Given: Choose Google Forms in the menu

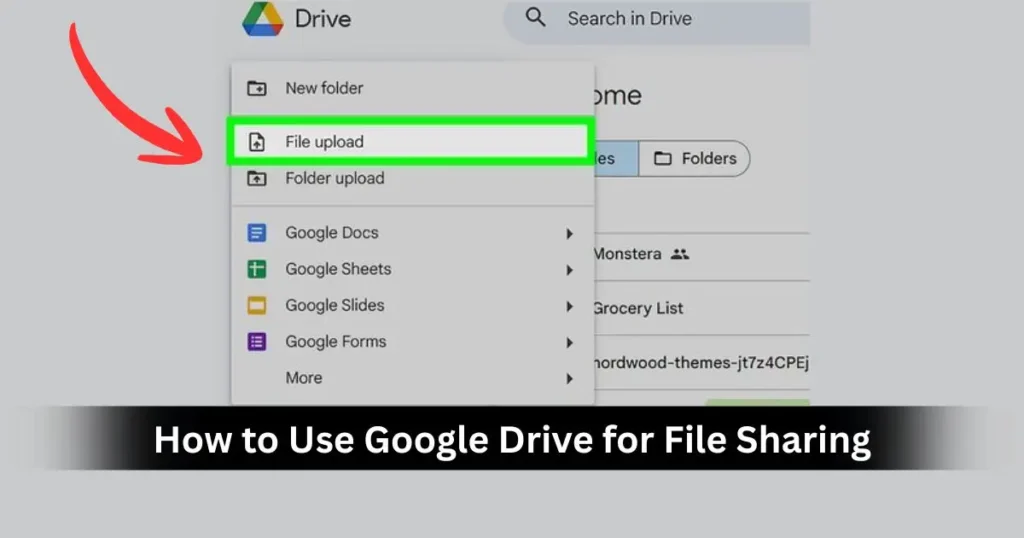Looking at the screenshot, I should pos(413,341).
